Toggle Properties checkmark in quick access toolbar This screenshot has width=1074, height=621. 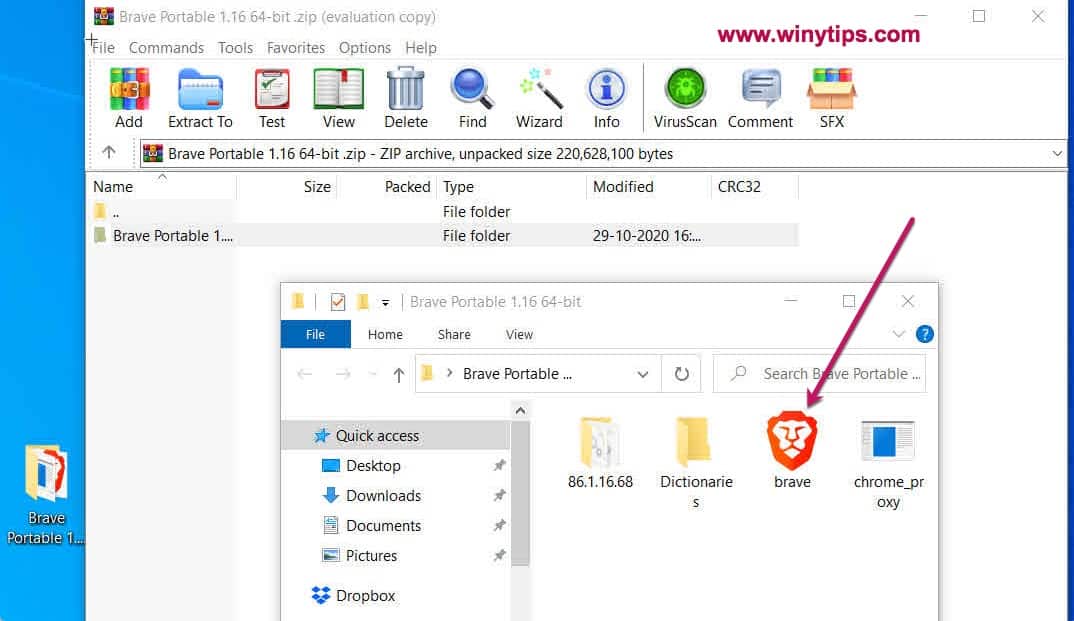pyautogui.click(x=338, y=301)
